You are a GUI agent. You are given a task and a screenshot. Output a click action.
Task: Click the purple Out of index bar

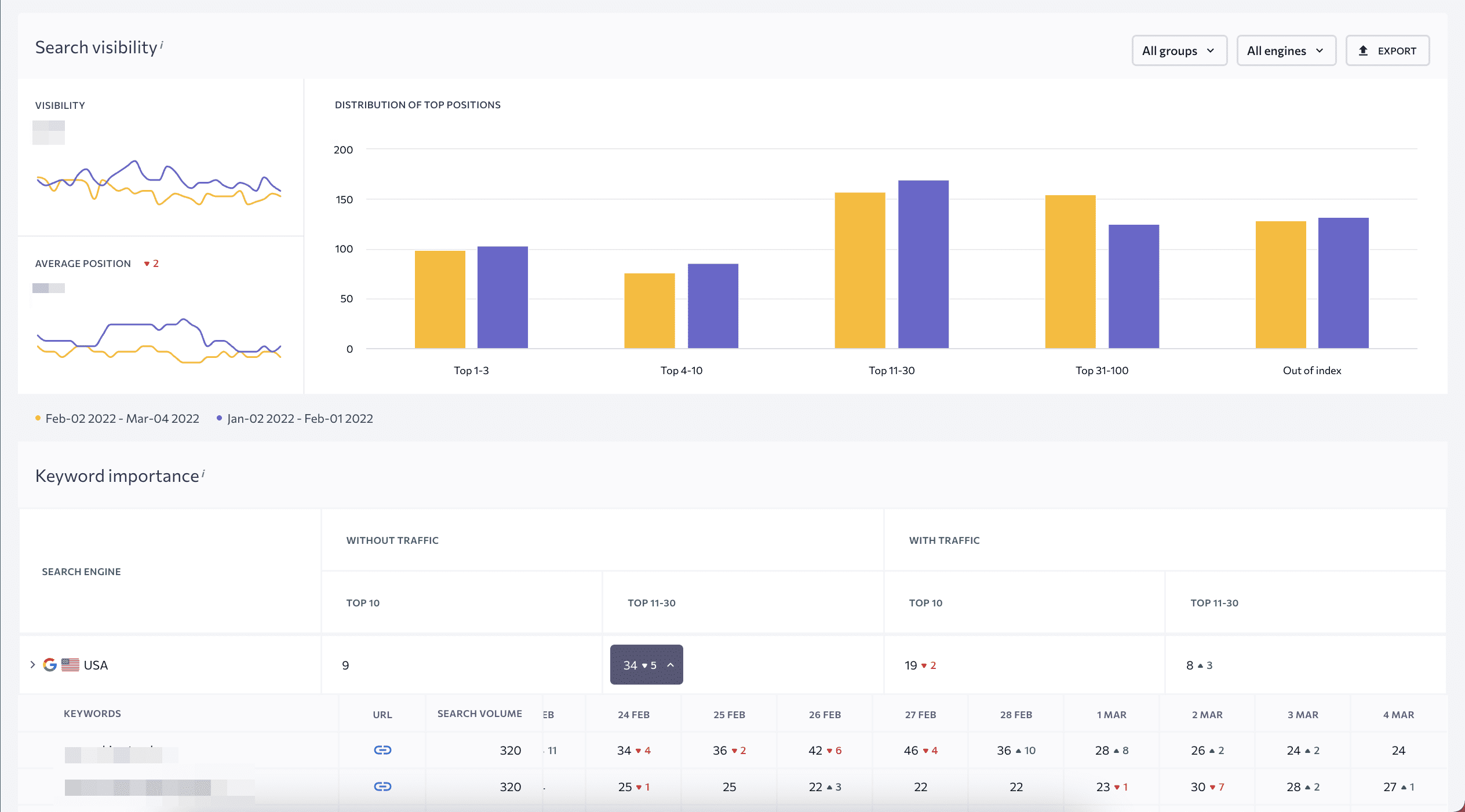click(x=1343, y=283)
